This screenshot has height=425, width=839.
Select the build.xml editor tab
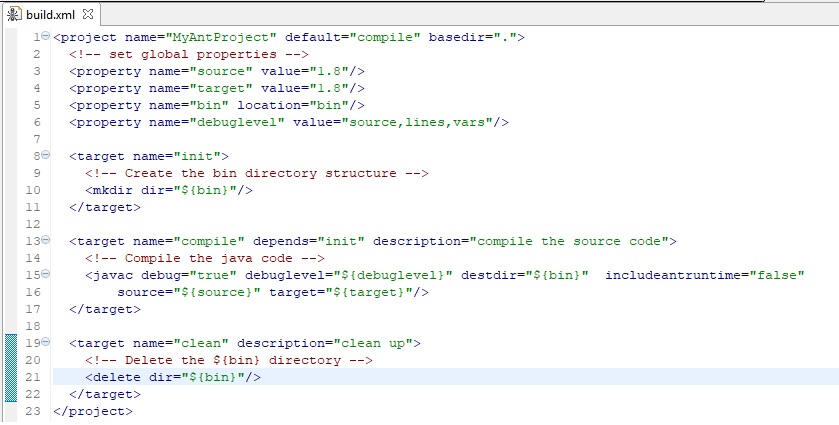click(50, 14)
